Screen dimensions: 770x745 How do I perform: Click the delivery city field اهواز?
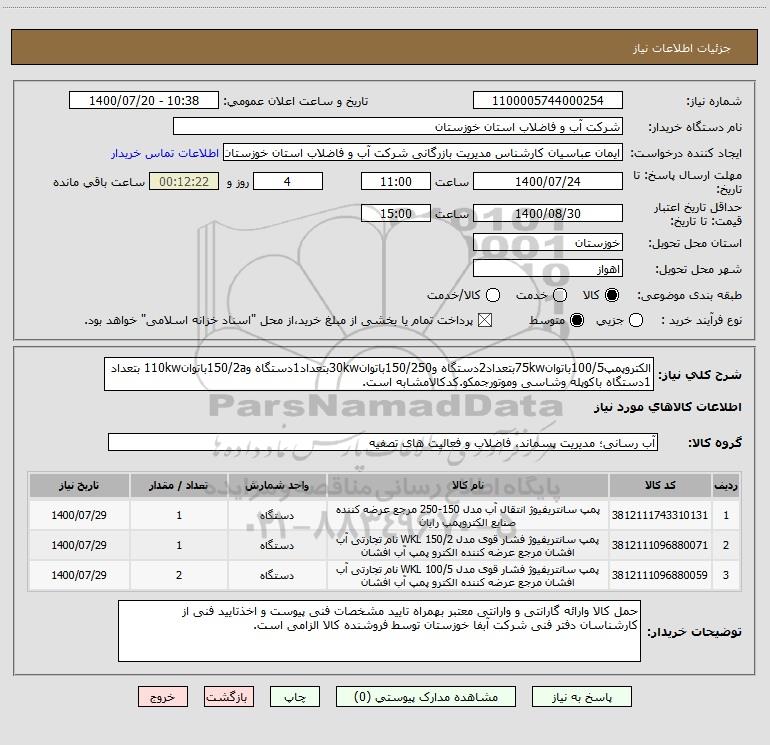tap(548, 269)
